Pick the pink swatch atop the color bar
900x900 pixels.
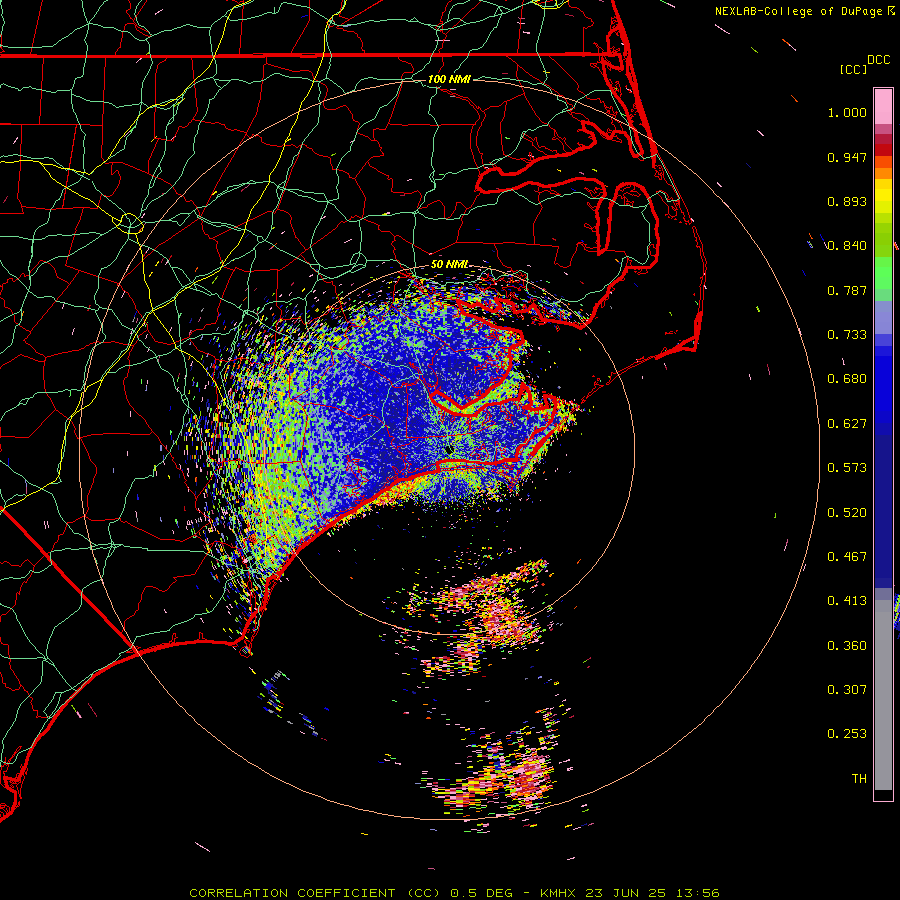883,106
